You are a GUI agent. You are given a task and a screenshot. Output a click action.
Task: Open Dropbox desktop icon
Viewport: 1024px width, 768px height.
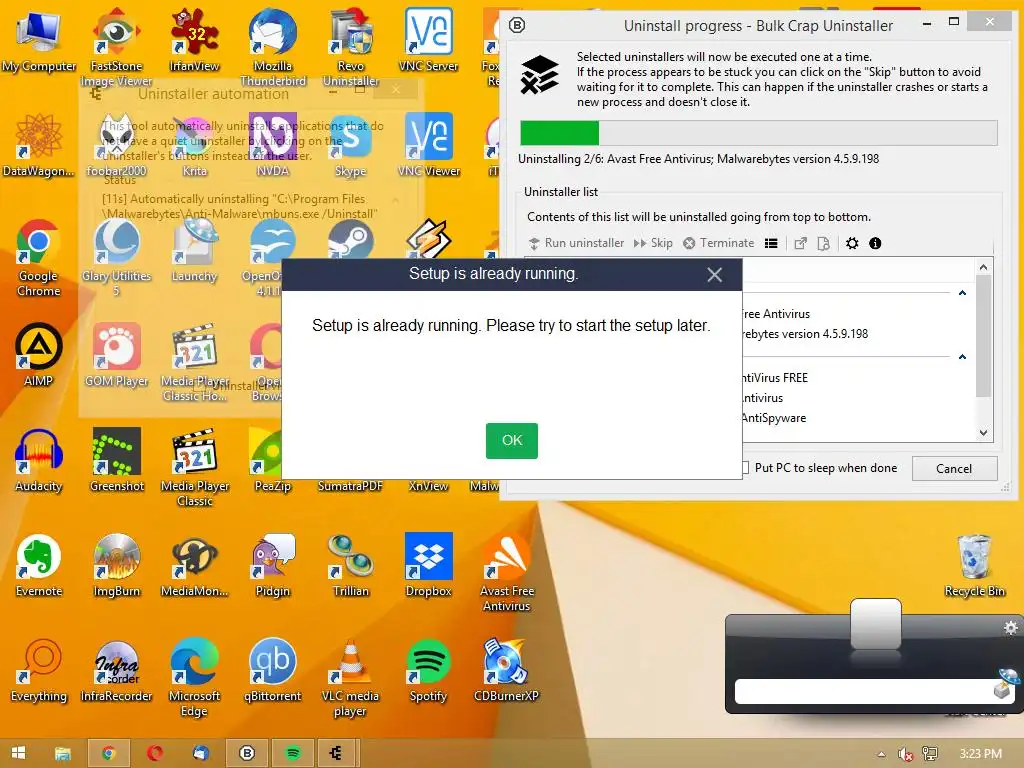tap(428, 566)
